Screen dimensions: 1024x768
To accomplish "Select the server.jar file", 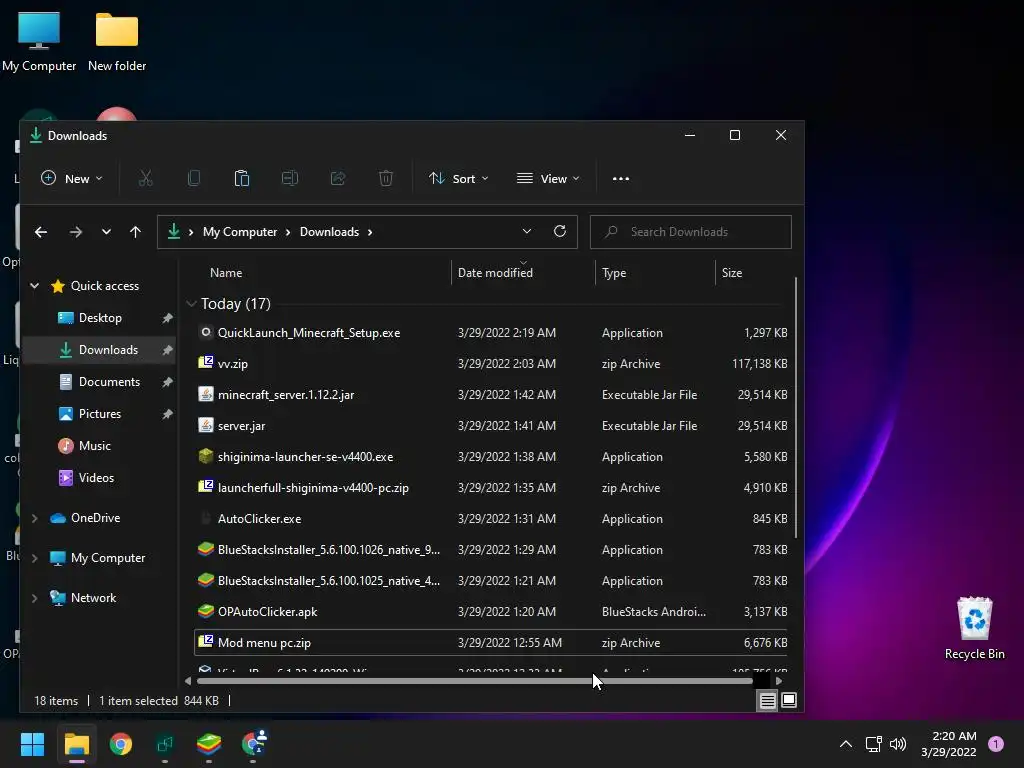I will click(x=492, y=426).
